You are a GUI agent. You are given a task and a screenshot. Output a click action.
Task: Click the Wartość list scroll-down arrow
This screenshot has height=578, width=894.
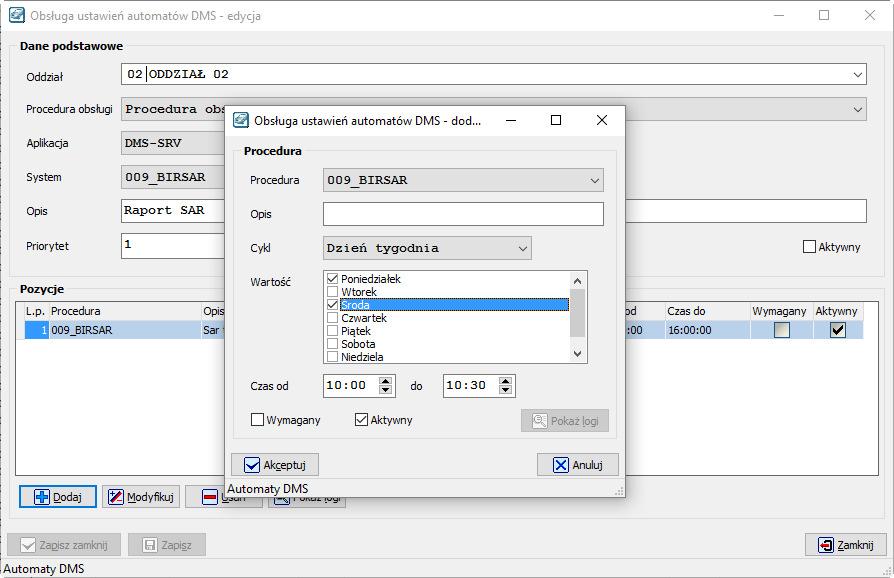click(577, 354)
